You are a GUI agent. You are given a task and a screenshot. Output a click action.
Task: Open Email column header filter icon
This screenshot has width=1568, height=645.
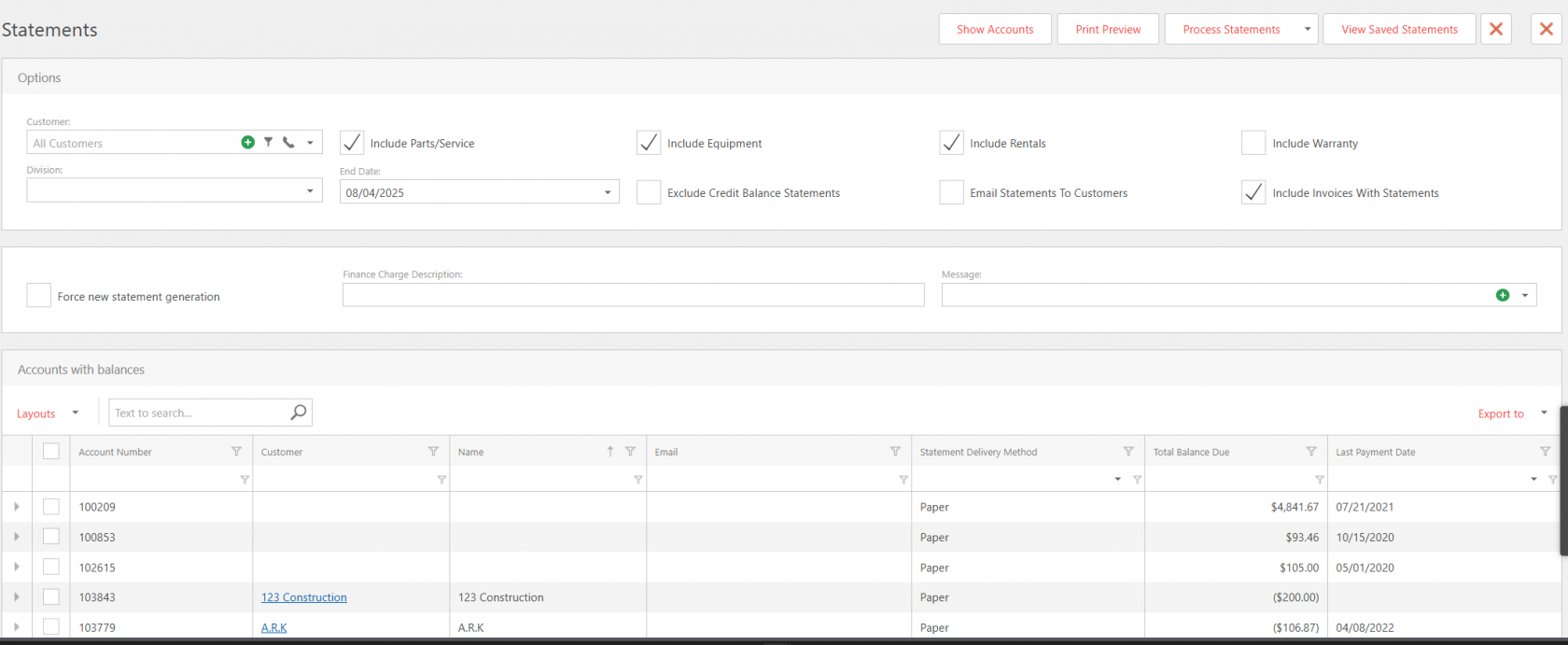click(x=895, y=452)
